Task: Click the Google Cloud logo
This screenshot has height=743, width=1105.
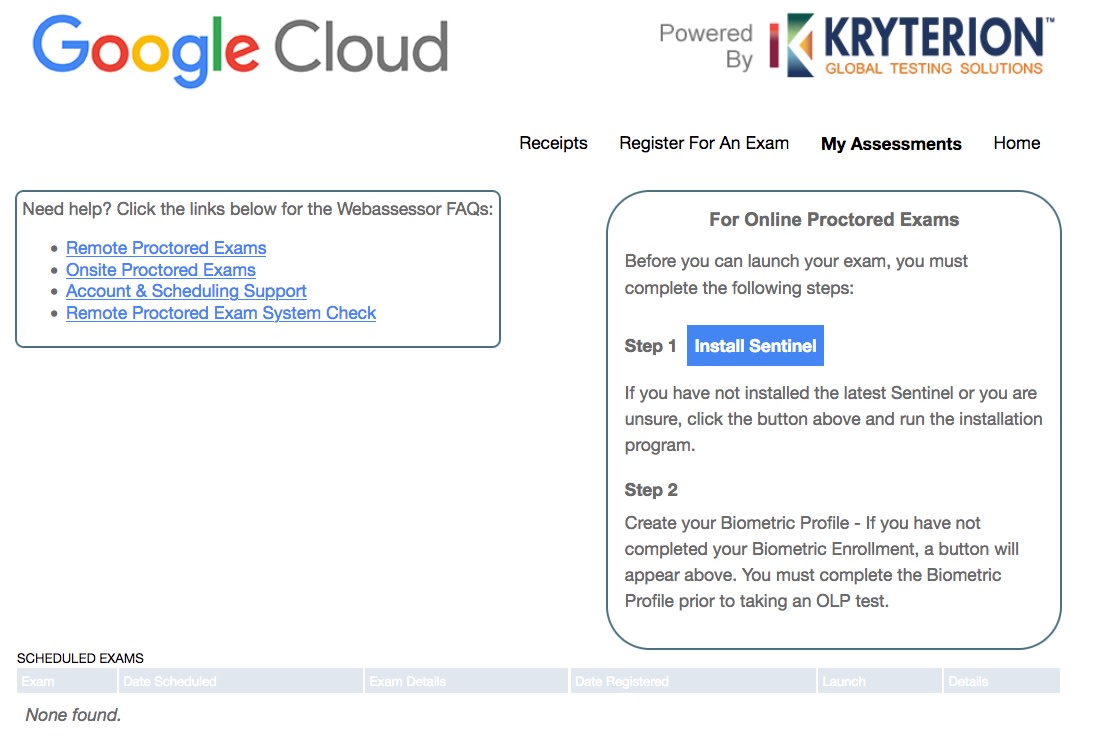Action: point(240,49)
